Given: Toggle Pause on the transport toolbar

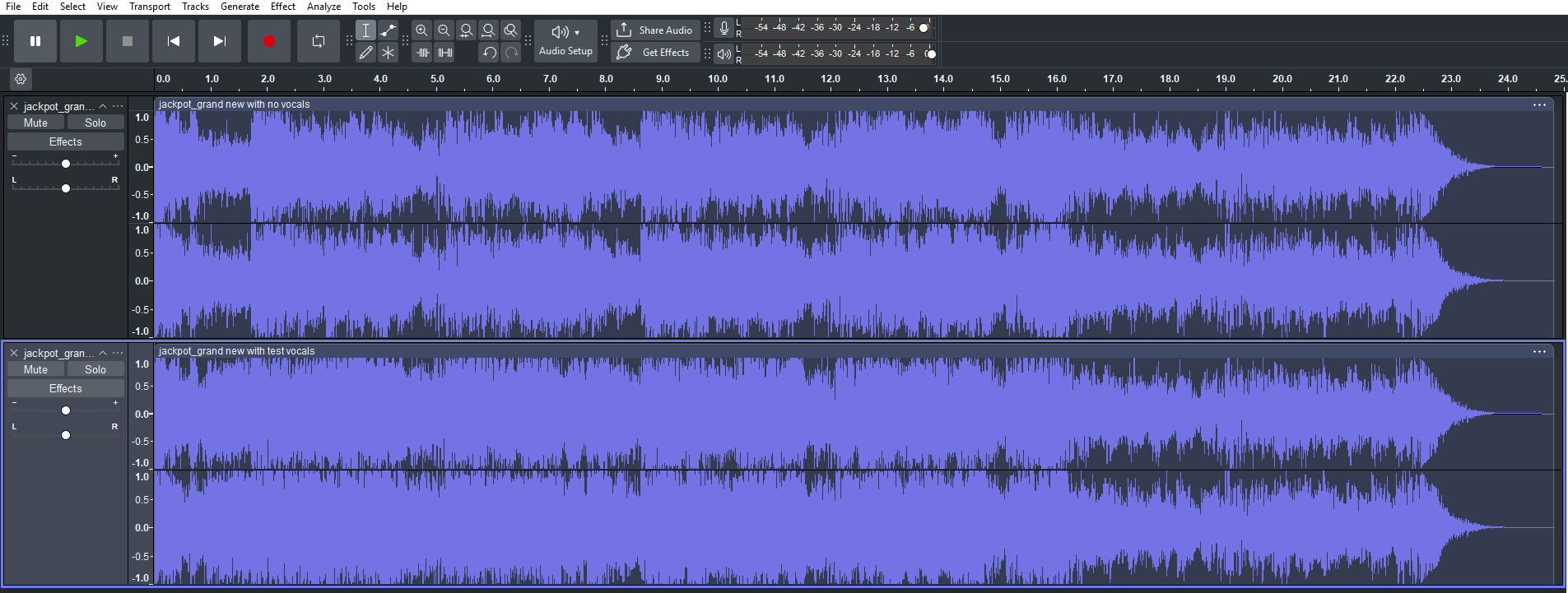Looking at the screenshot, I should pyautogui.click(x=35, y=41).
